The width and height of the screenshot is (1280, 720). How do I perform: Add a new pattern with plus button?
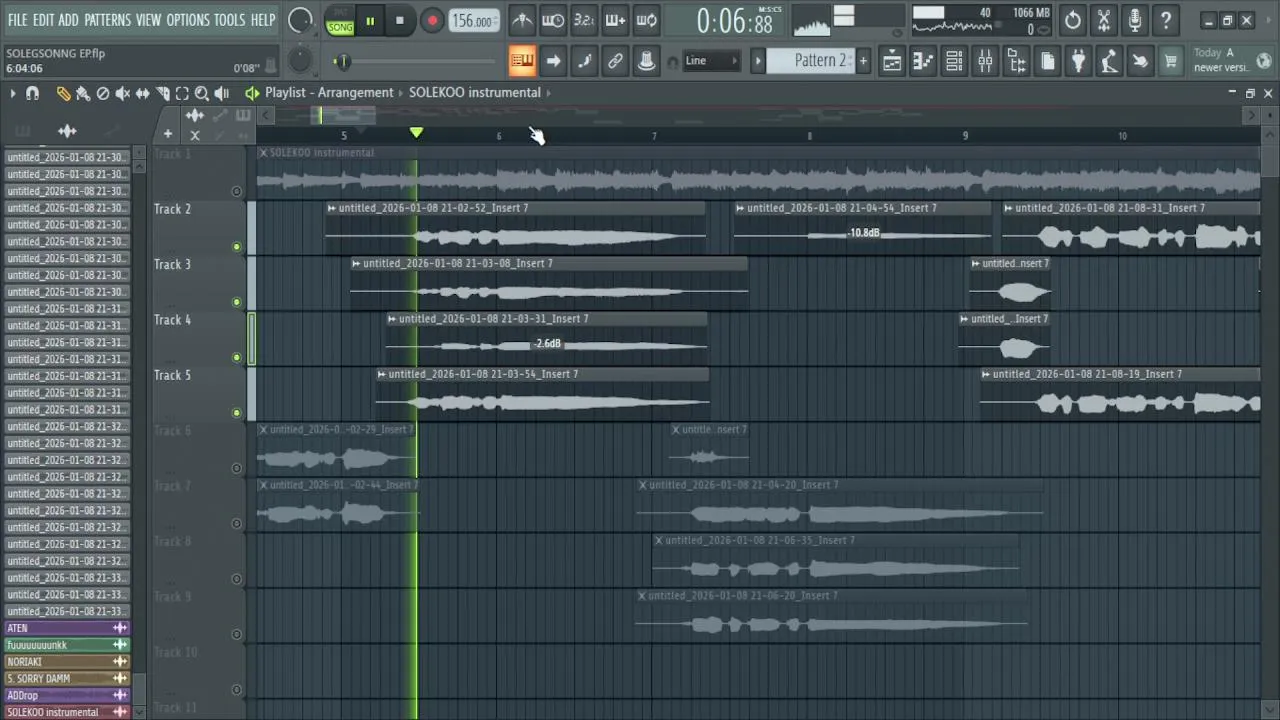tap(863, 61)
